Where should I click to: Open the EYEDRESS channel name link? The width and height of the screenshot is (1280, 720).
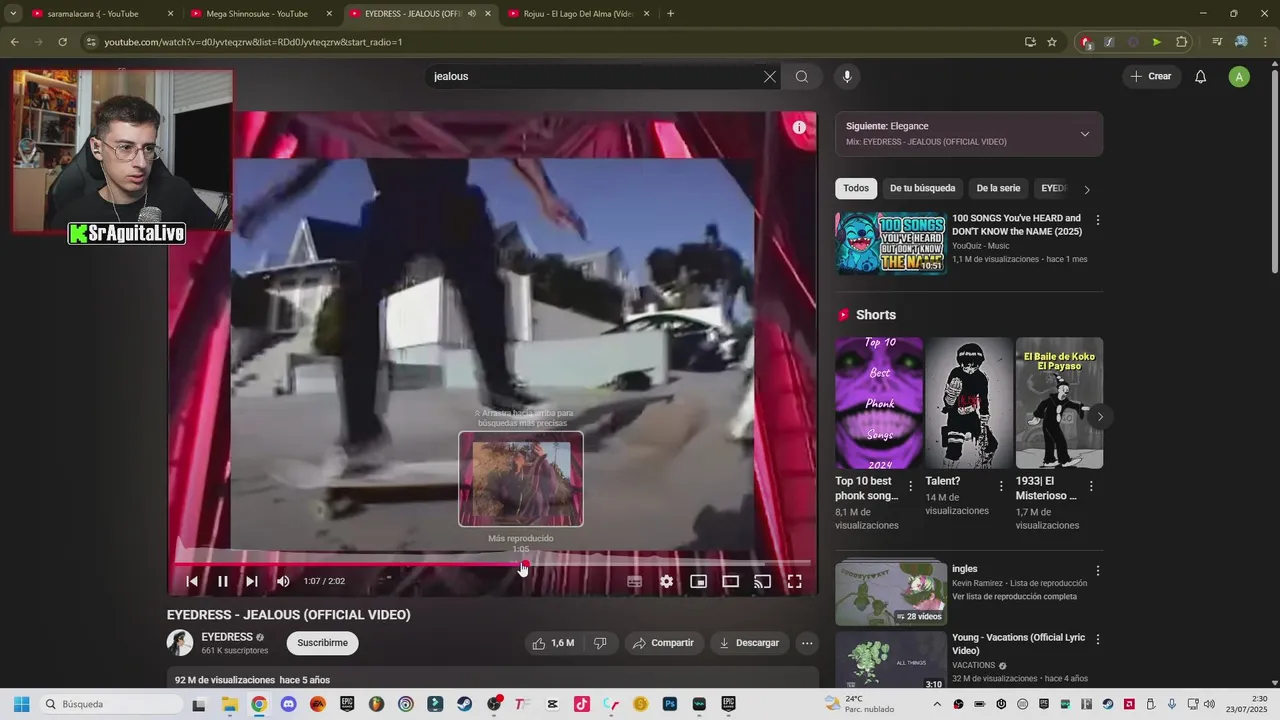point(227,637)
